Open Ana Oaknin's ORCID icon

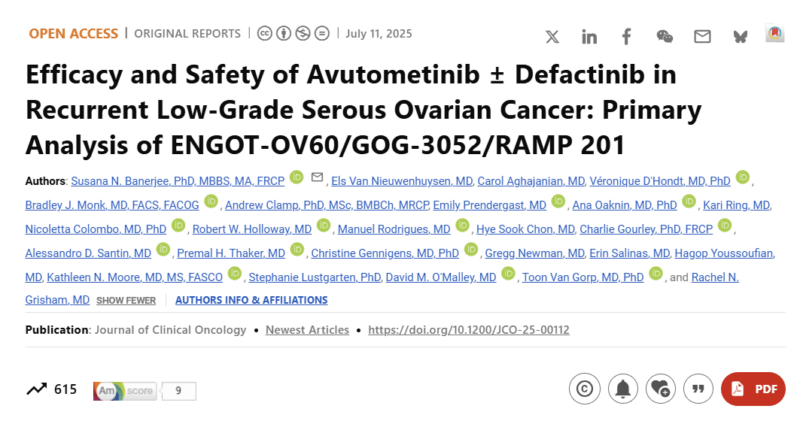point(689,201)
